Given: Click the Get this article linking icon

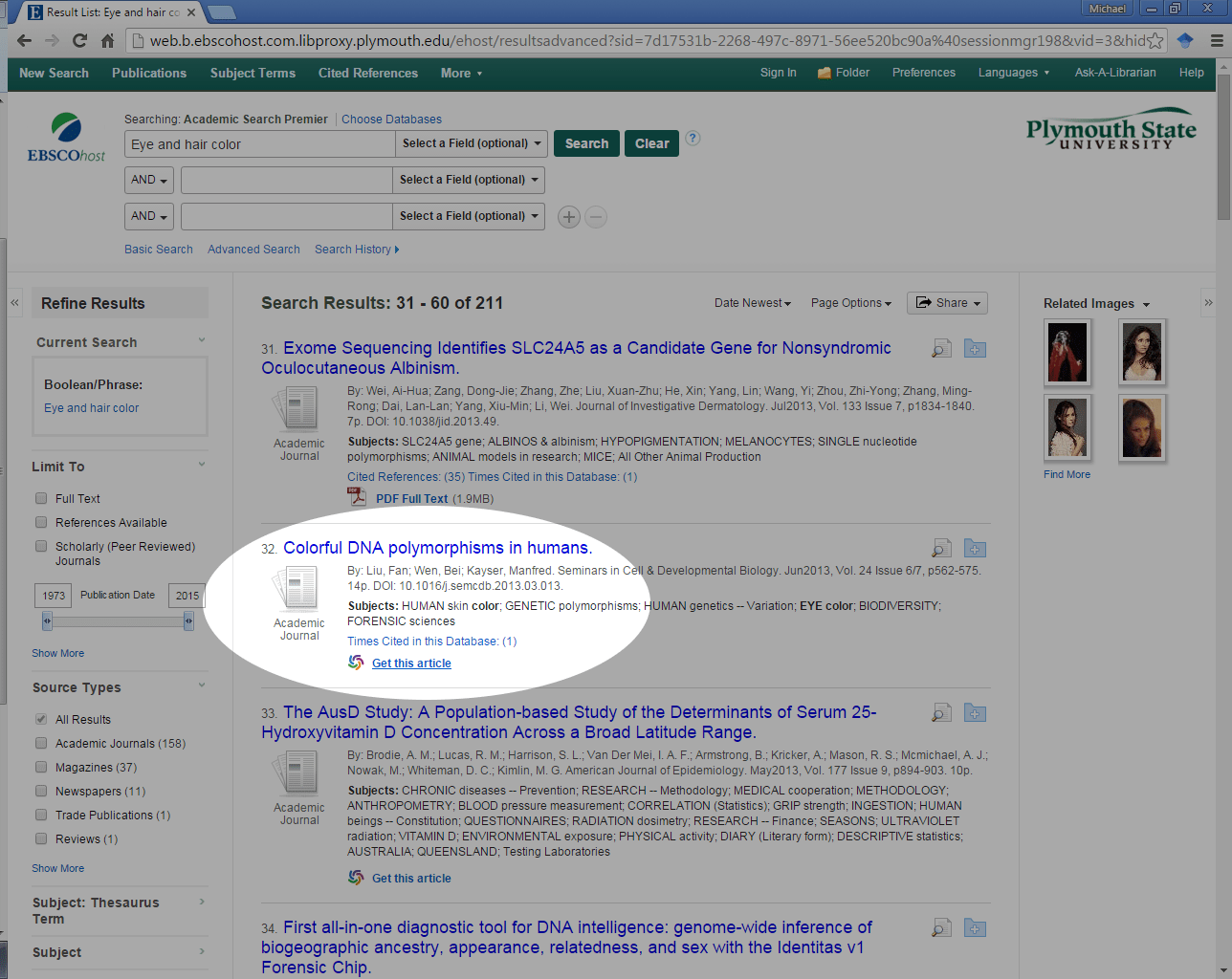Looking at the screenshot, I should point(355,663).
